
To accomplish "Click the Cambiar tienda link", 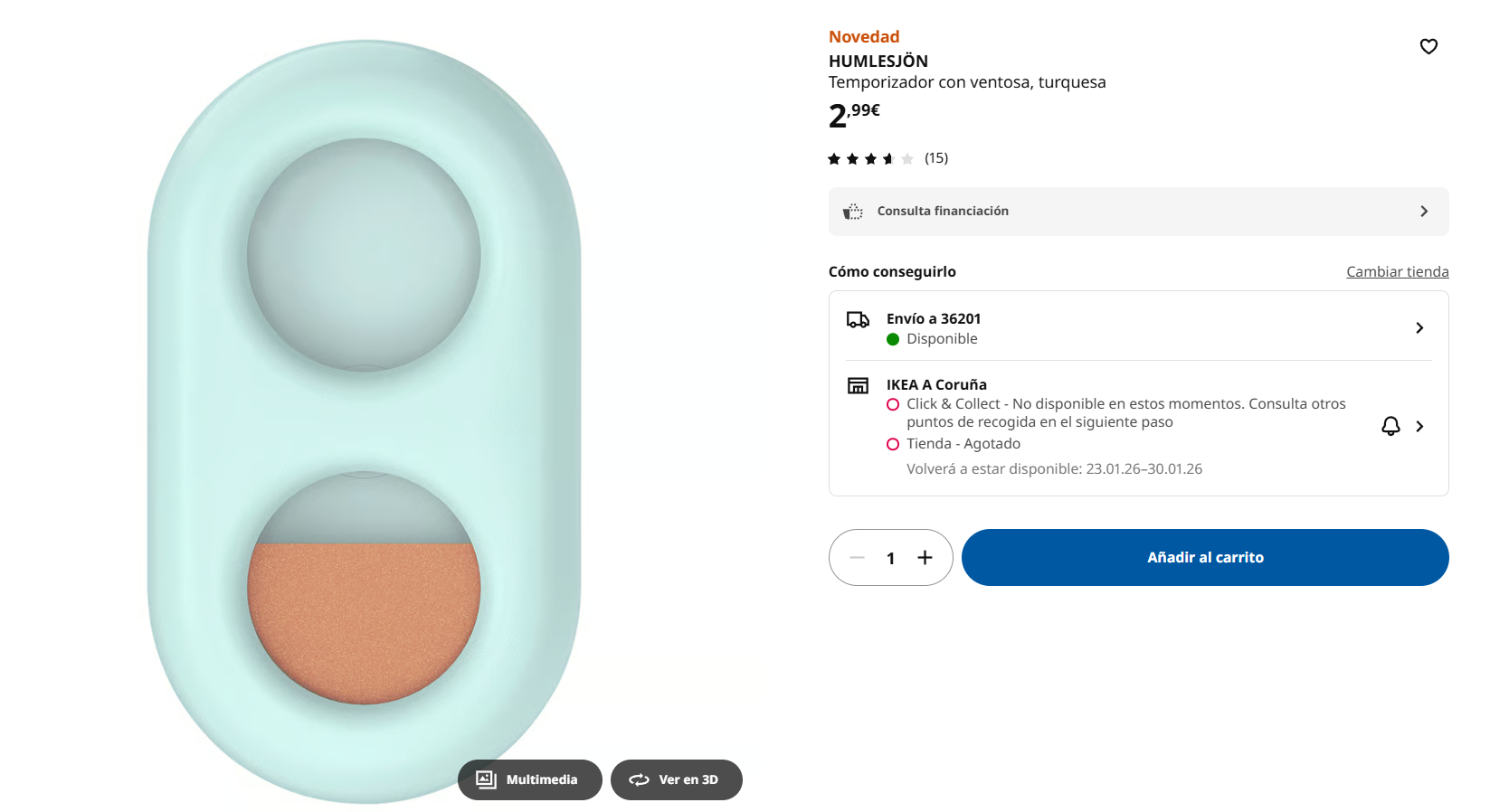I will coord(1397,272).
